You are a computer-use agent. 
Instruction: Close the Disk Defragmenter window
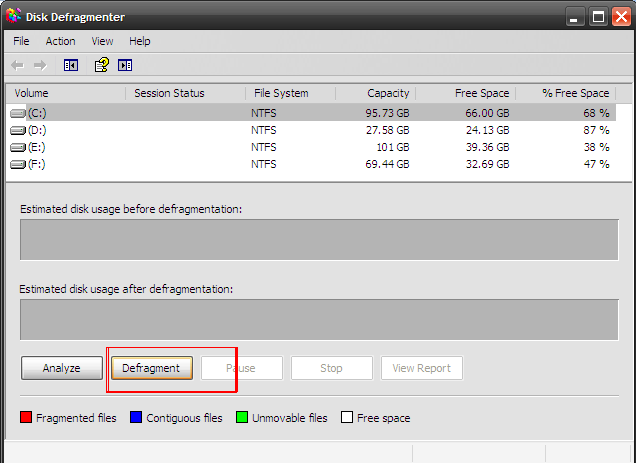tap(622, 17)
